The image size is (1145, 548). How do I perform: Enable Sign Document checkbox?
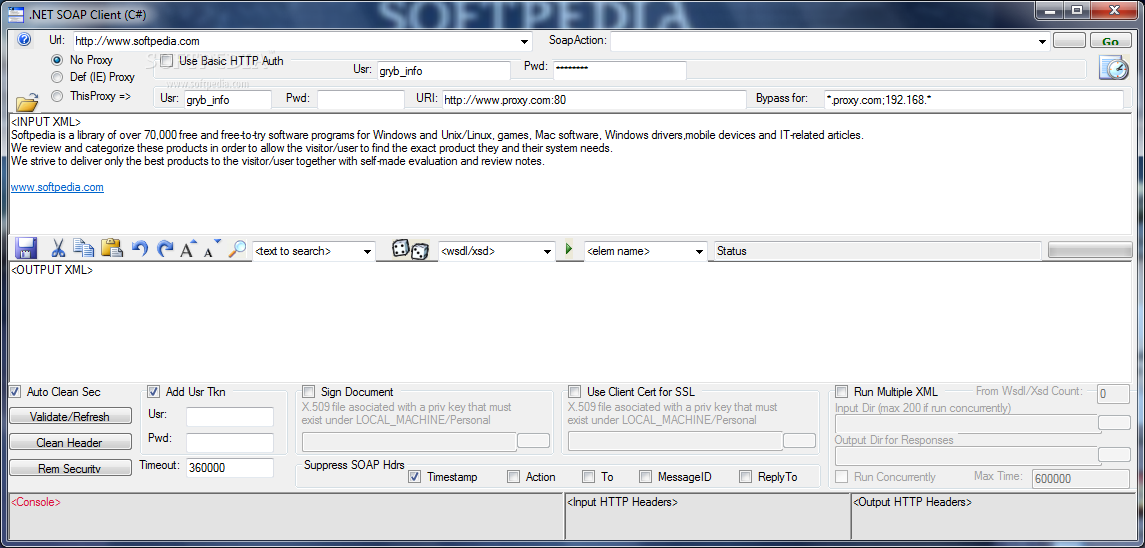[x=309, y=392]
